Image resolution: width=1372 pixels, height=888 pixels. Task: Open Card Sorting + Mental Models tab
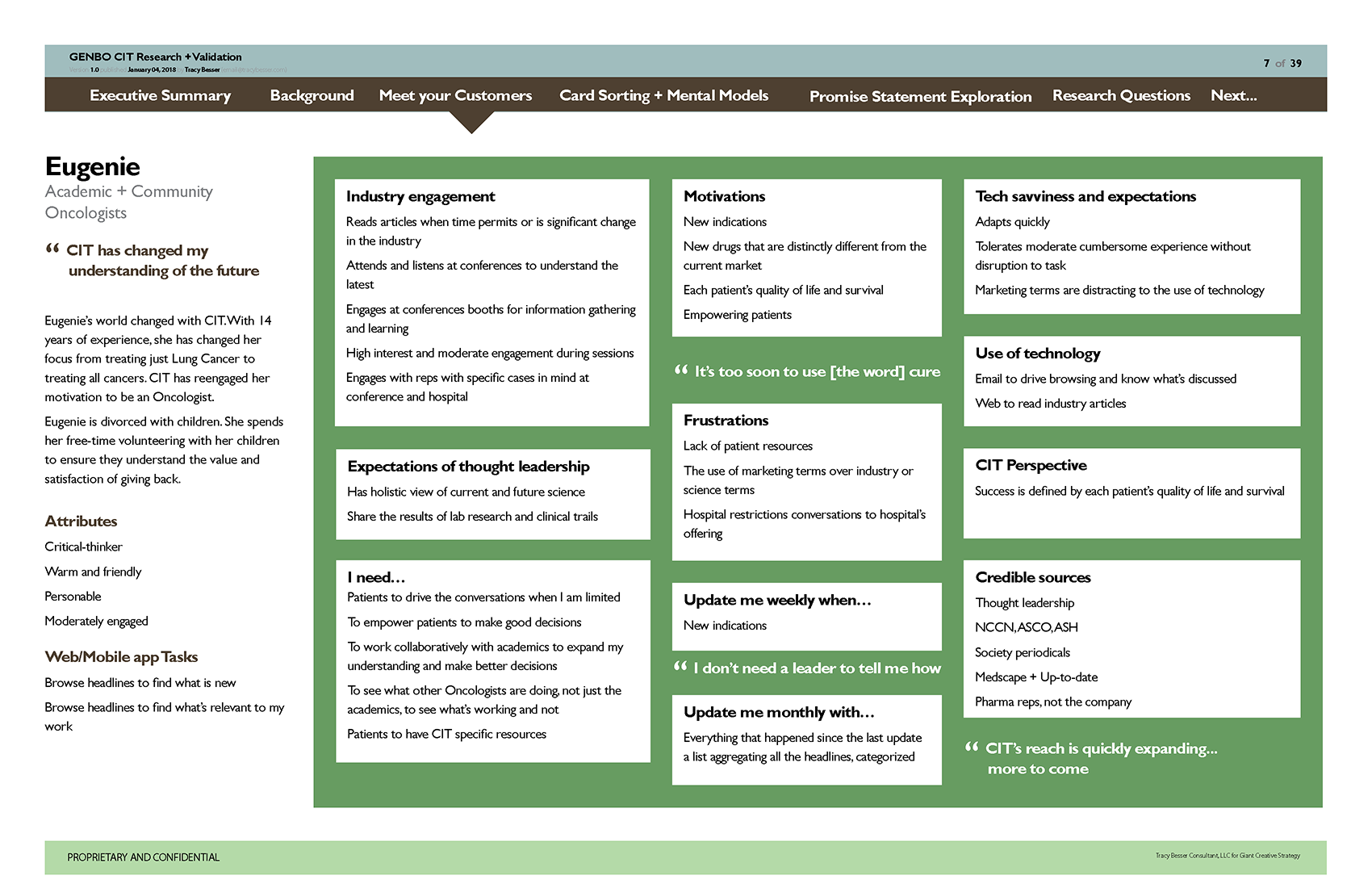point(663,95)
